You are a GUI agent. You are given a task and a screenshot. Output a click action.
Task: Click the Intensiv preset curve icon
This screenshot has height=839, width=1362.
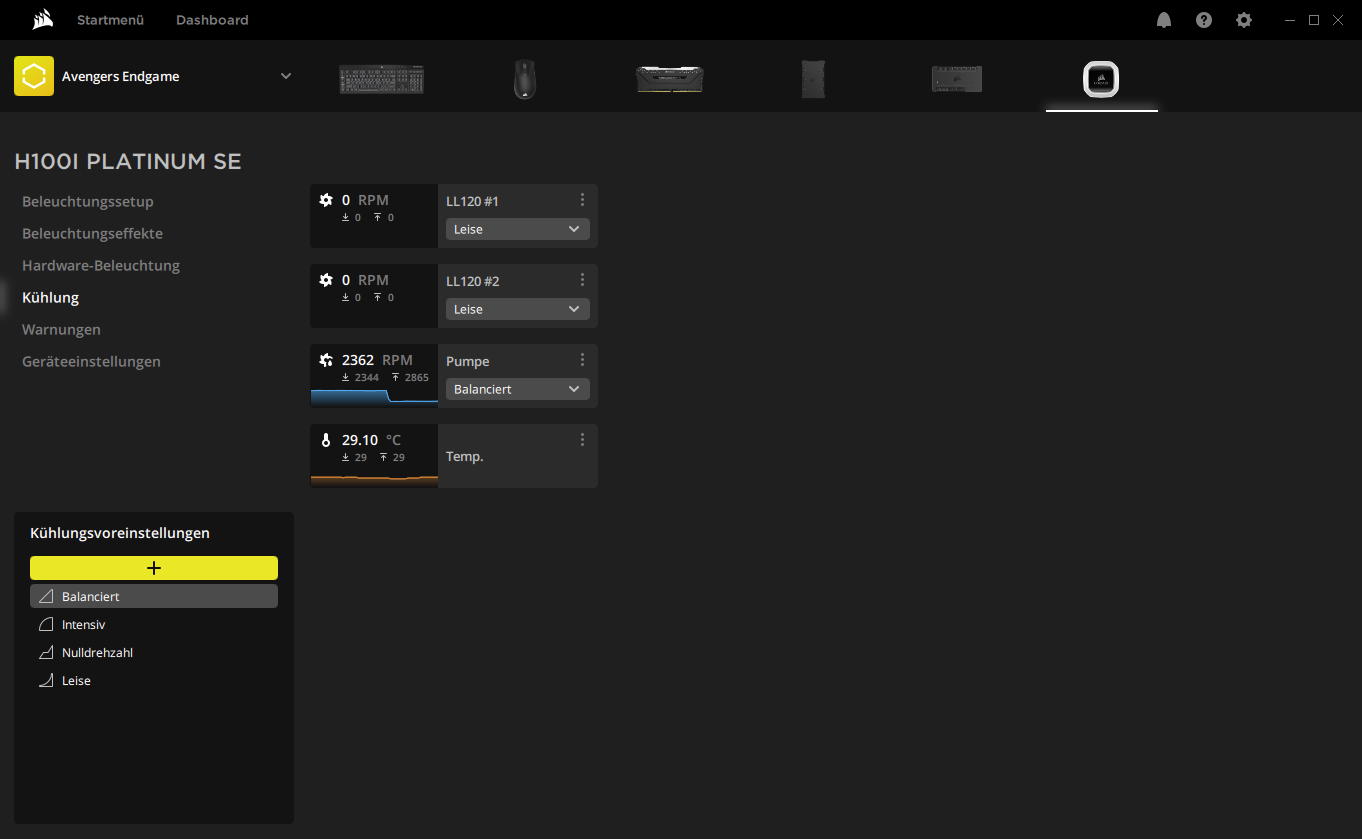coord(45,624)
